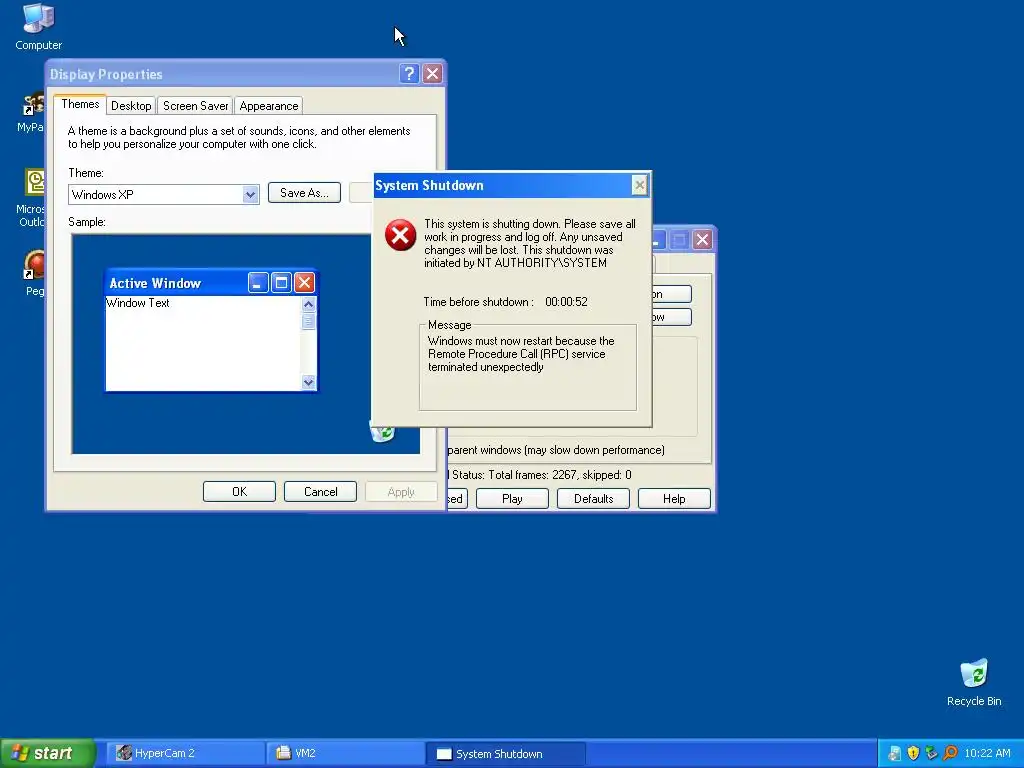The width and height of the screenshot is (1024, 768).
Task: Click Play in the HyperCam window
Action: tap(512, 499)
